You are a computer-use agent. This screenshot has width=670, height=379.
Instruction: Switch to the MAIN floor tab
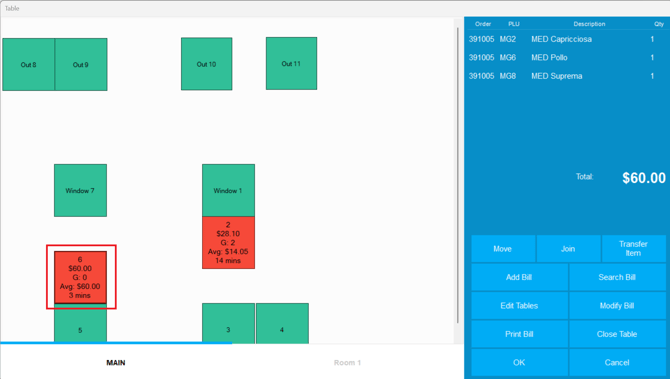point(116,362)
